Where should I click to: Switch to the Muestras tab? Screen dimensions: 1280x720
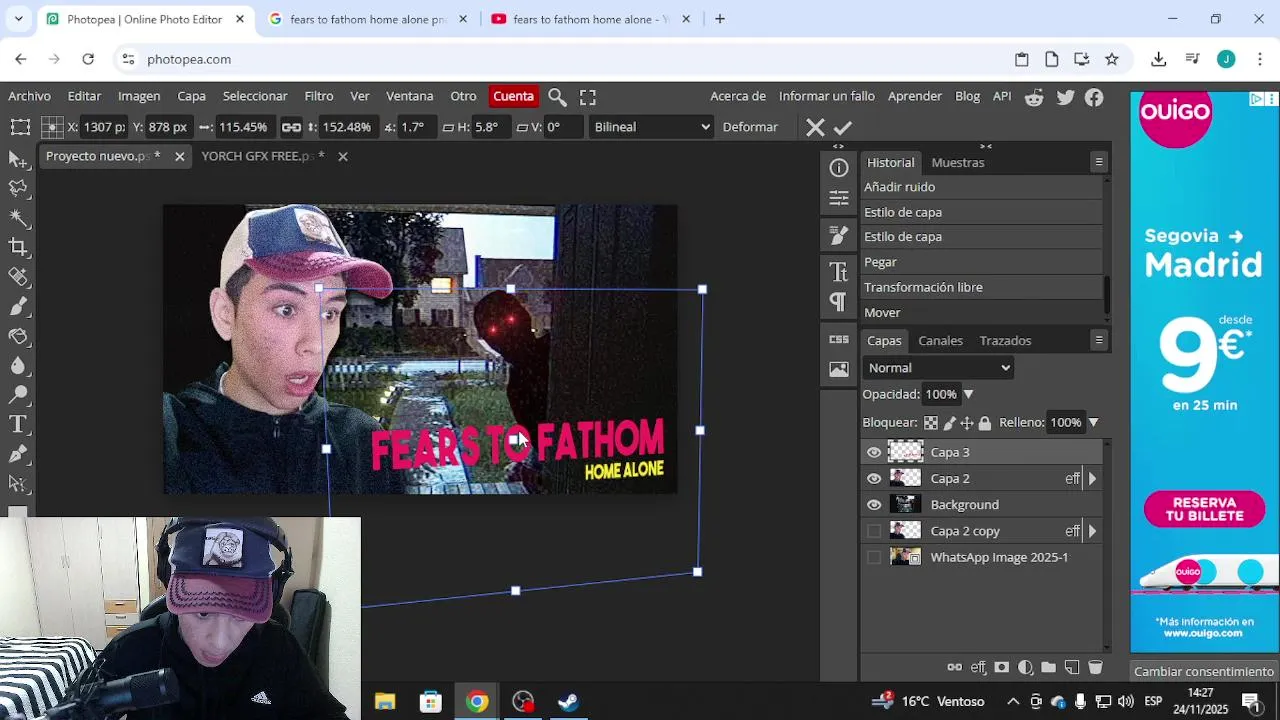pyautogui.click(x=958, y=162)
